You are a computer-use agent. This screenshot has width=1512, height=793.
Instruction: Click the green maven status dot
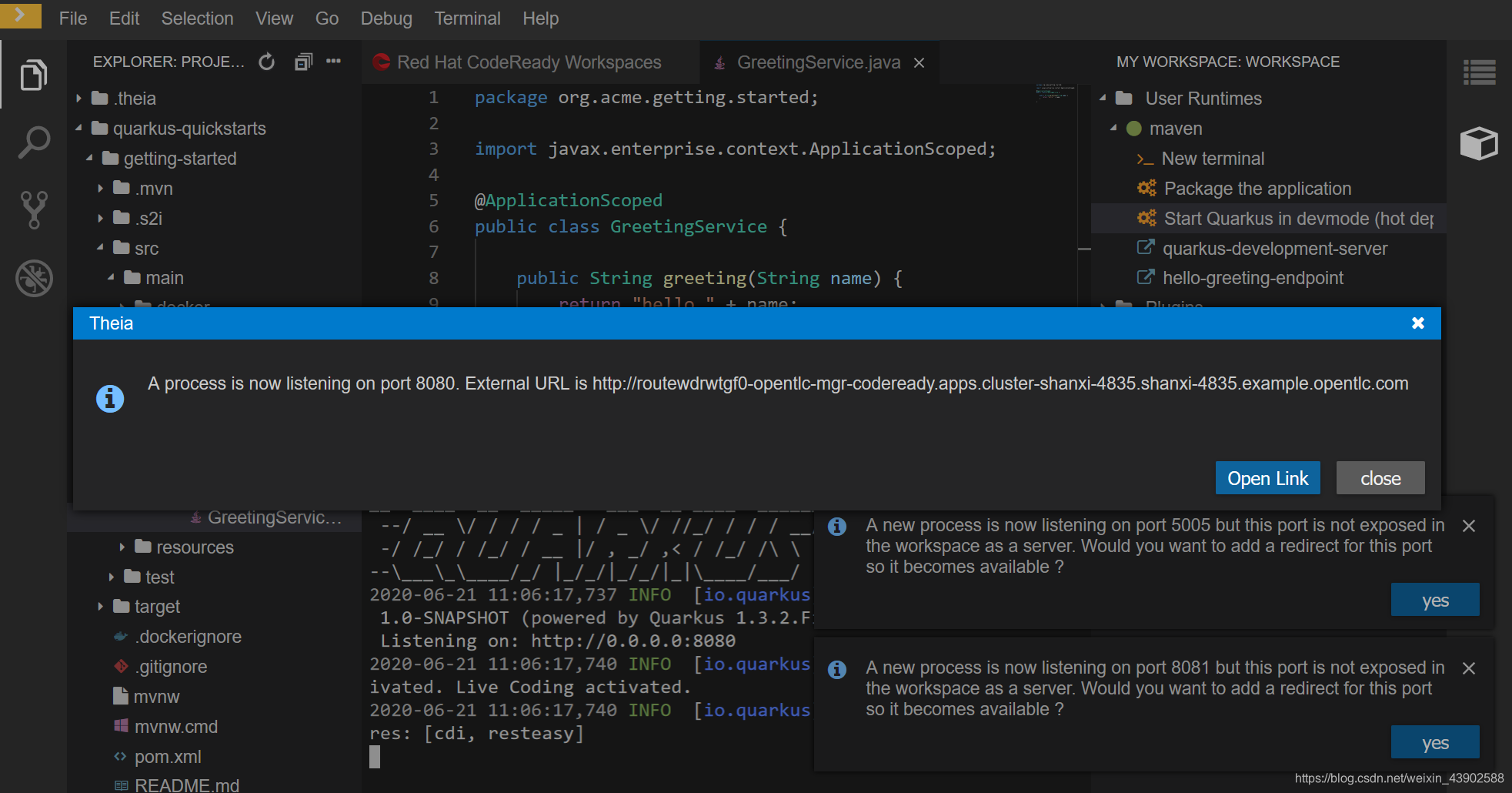point(1133,129)
